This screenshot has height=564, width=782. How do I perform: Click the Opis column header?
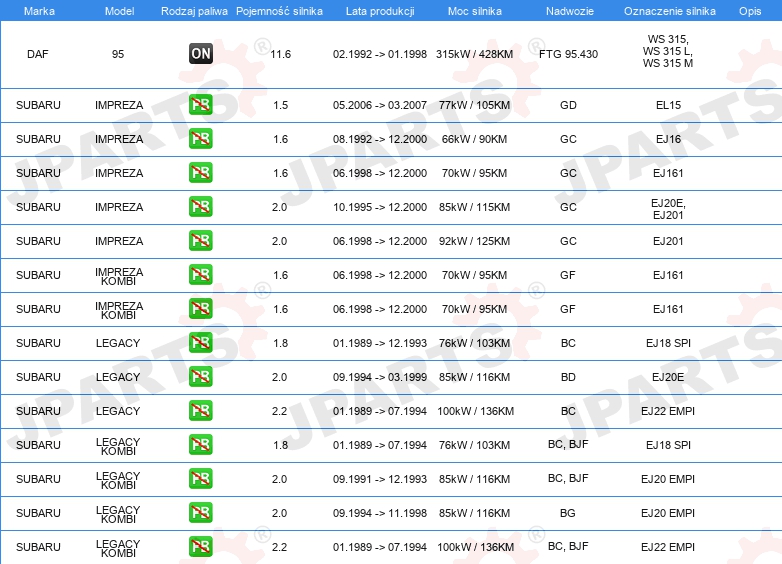click(x=750, y=11)
